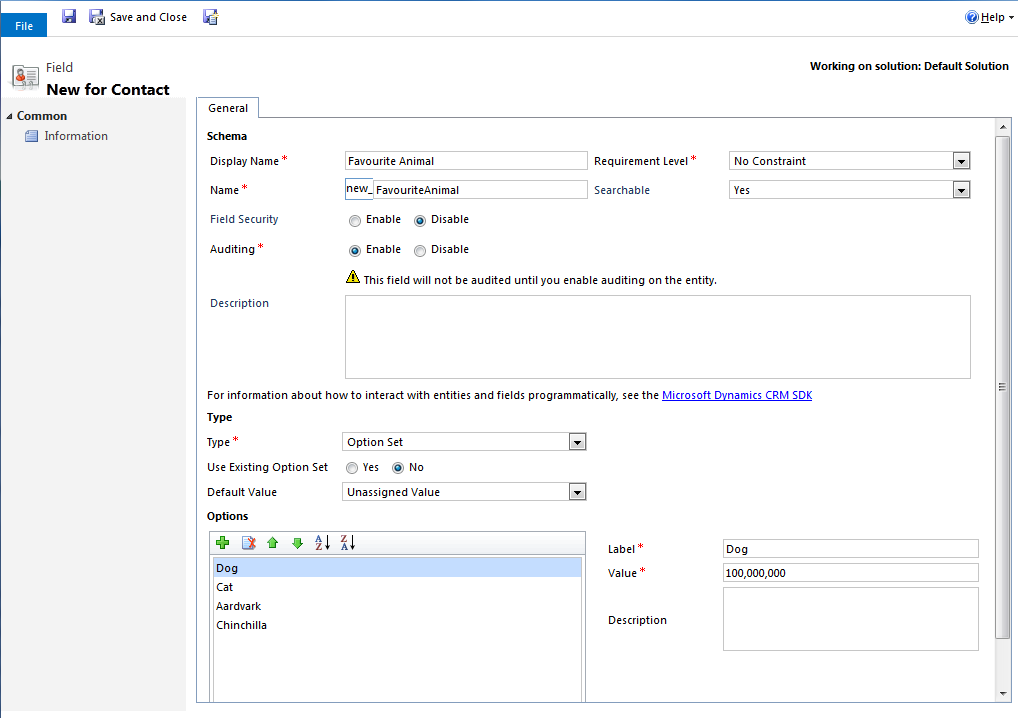1018x718 pixels.
Task: Select Yes for Use Existing Option Set
Action: click(x=352, y=468)
